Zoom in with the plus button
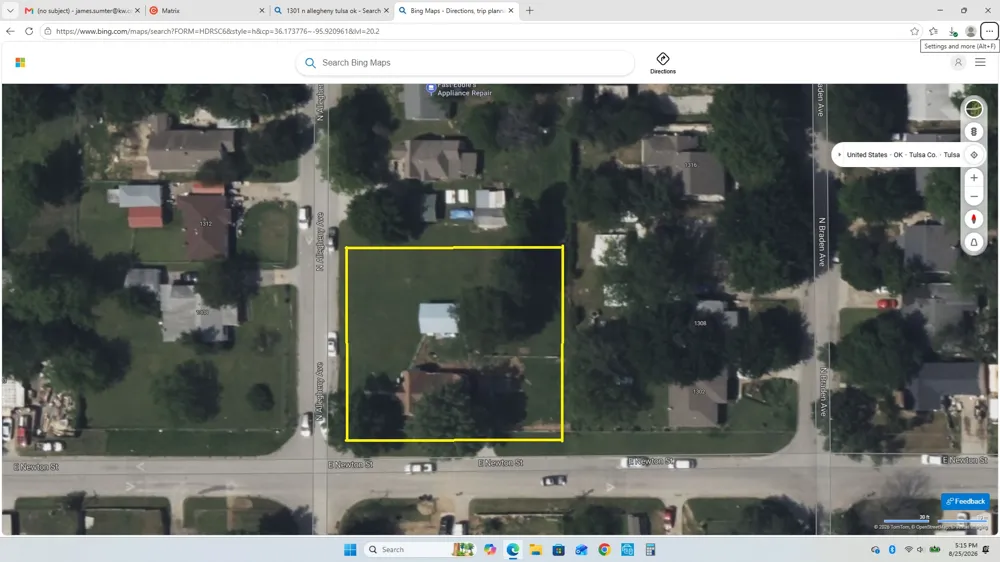Image resolution: width=1000 pixels, height=562 pixels. 974,178
